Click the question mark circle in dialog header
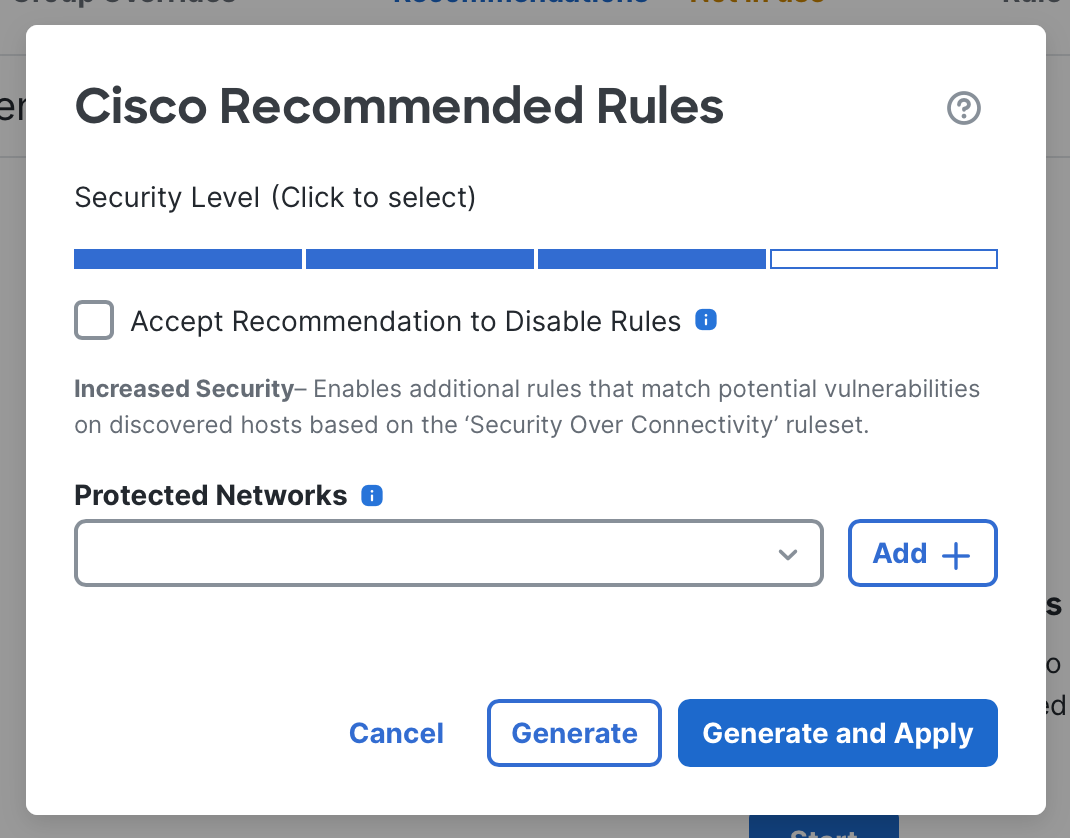The image size is (1070, 838). (x=963, y=108)
